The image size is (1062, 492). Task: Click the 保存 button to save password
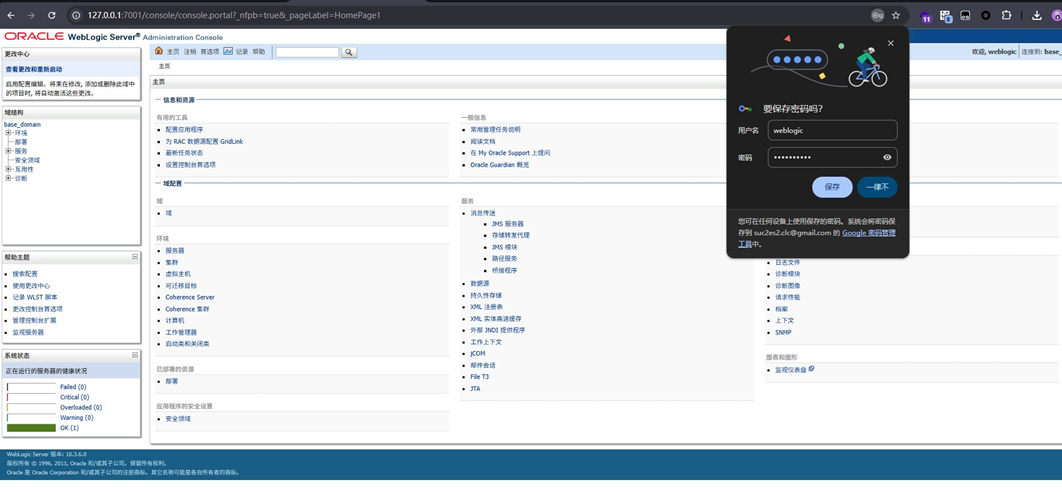coord(832,187)
